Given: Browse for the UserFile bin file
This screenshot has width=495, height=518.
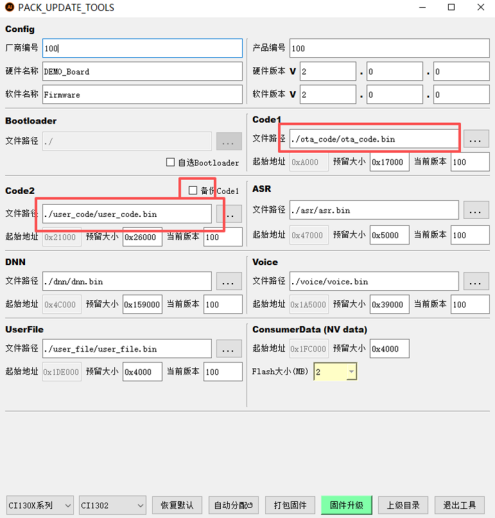Looking at the screenshot, I should coord(229,349).
